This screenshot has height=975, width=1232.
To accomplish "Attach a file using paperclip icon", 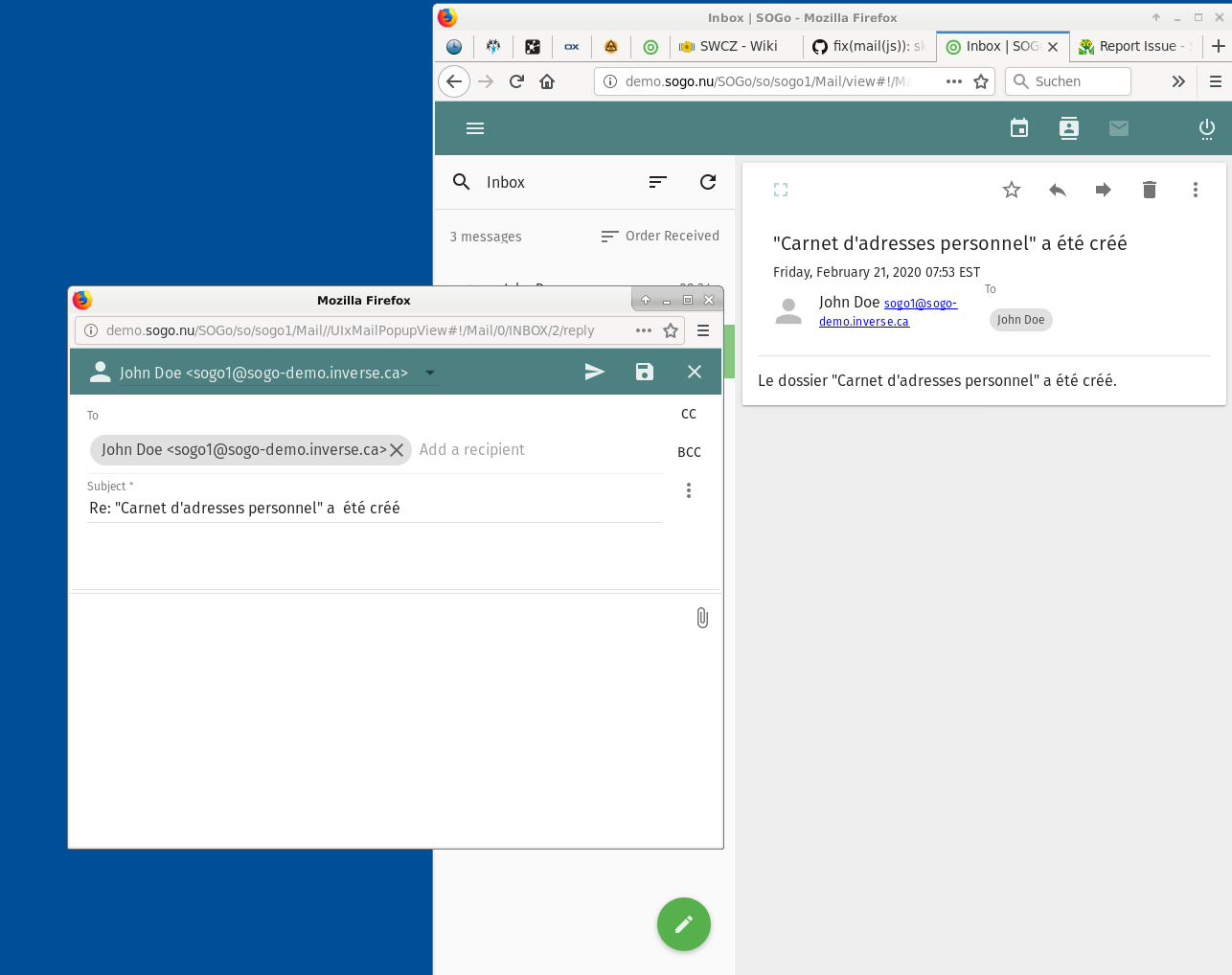I will (x=702, y=618).
